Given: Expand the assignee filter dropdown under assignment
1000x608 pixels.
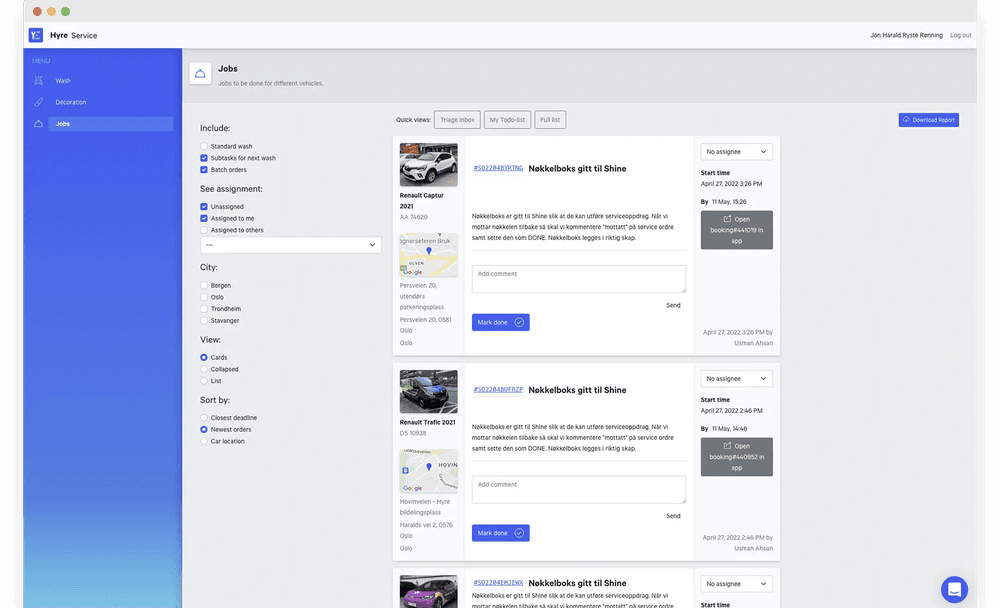Looking at the screenshot, I should (290, 245).
